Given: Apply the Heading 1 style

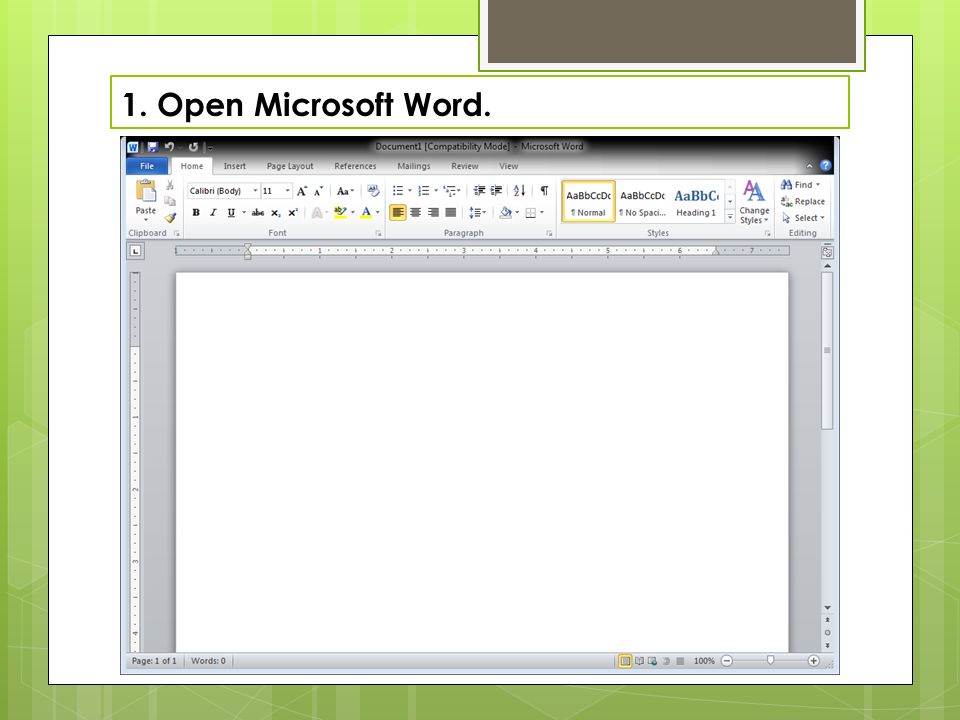Looking at the screenshot, I should coord(696,201).
